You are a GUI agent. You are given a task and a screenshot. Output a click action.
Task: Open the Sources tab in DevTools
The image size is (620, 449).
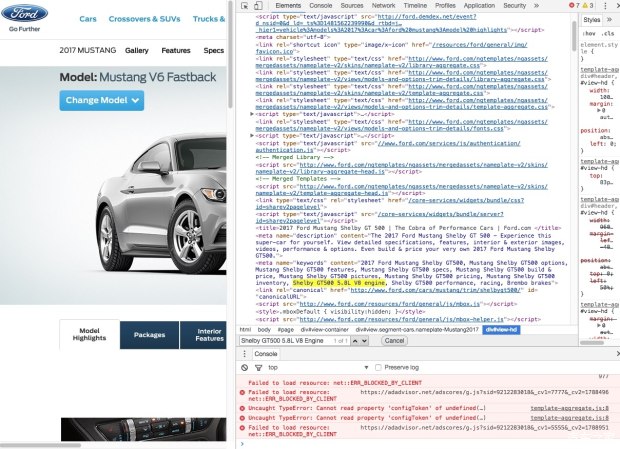click(x=352, y=5)
